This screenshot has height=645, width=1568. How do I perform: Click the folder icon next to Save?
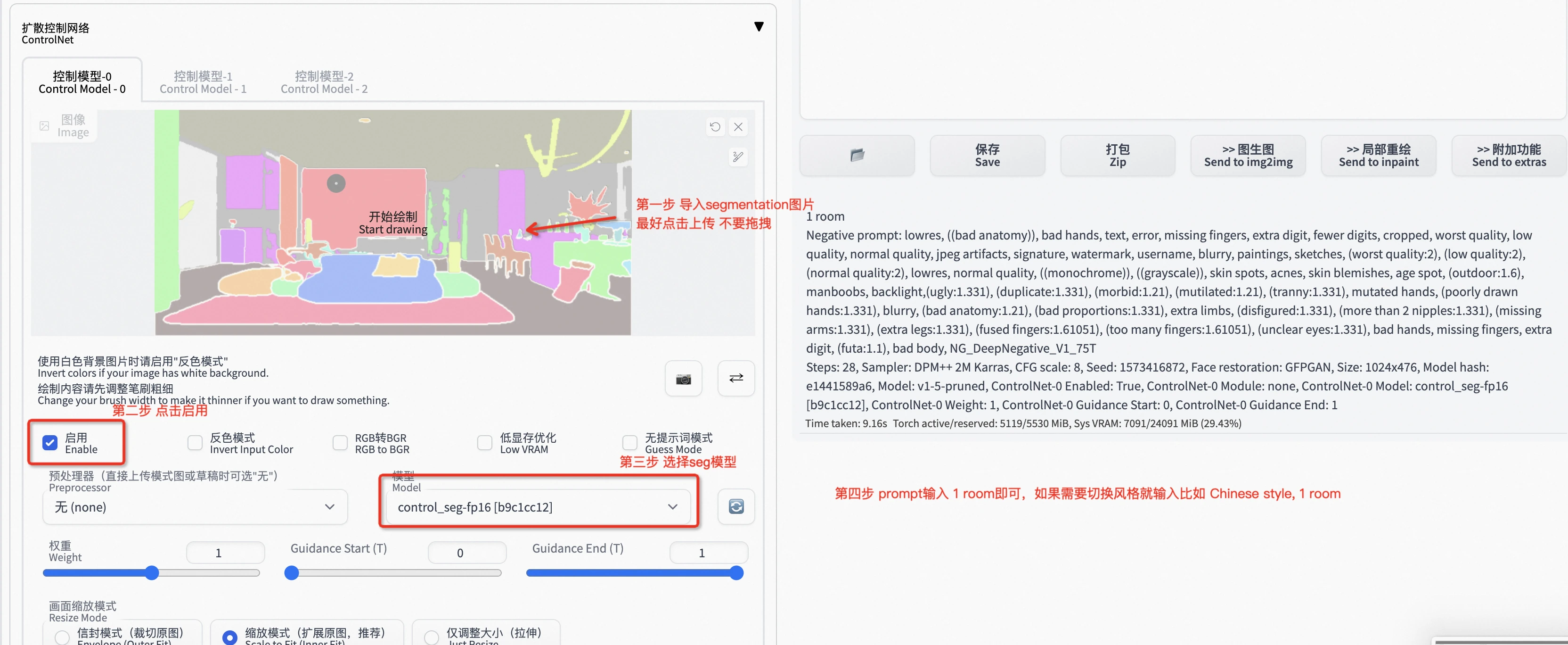click(x=857, y=155)
